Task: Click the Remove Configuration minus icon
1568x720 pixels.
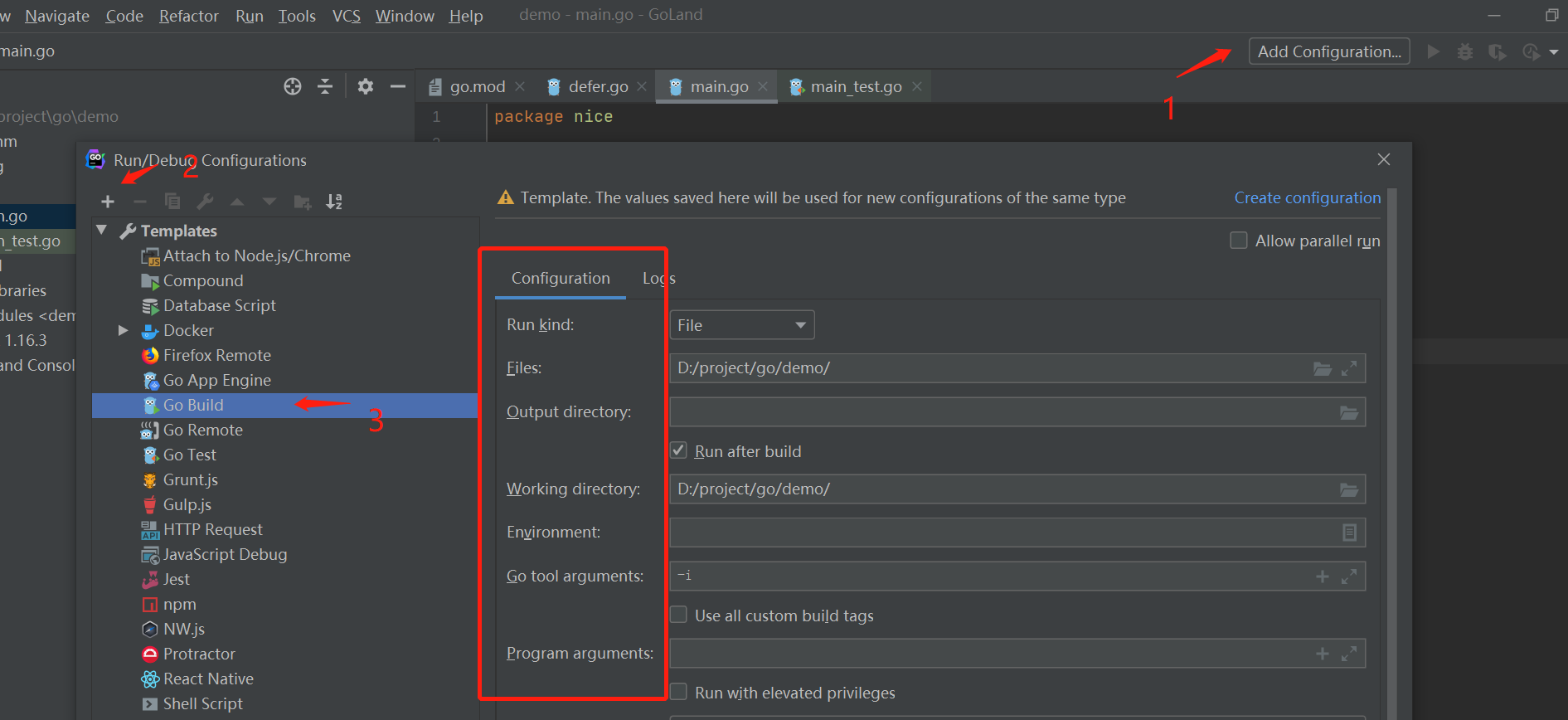Action: pyautogui.click(x=140, y=202)
